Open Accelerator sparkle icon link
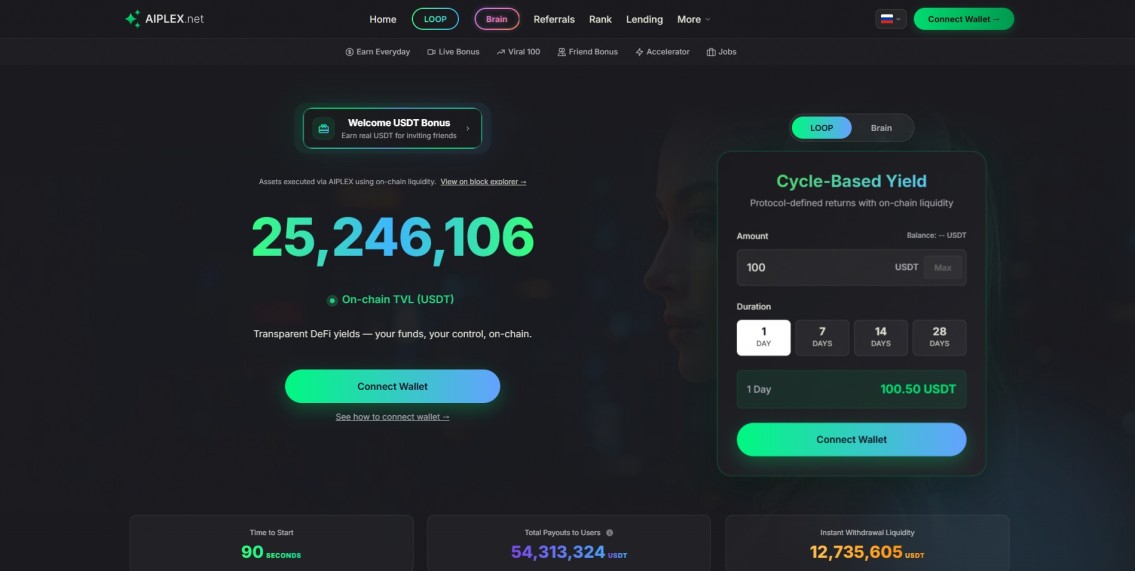 coord(639,52)
